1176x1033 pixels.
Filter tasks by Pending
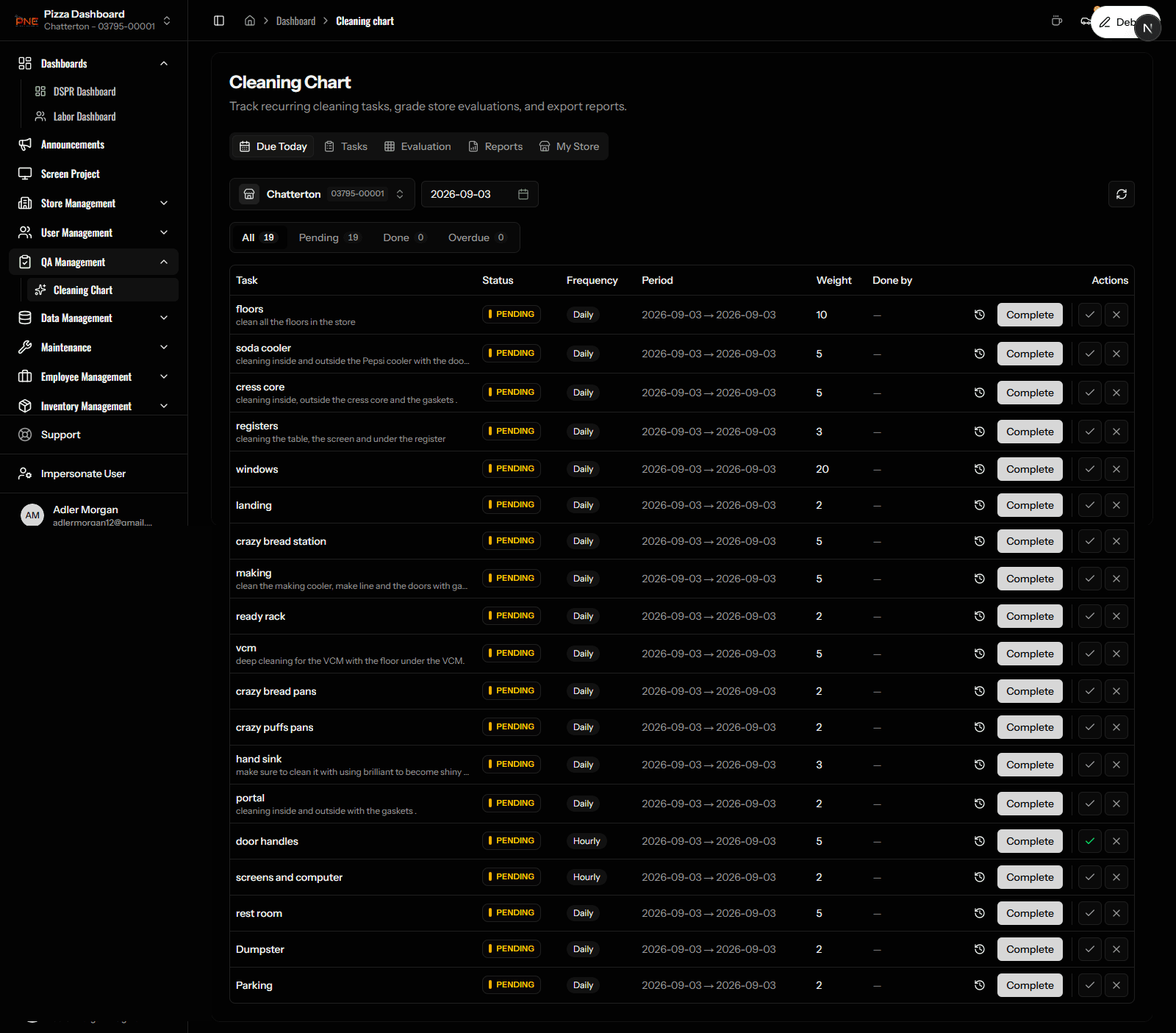click(329, 237)
